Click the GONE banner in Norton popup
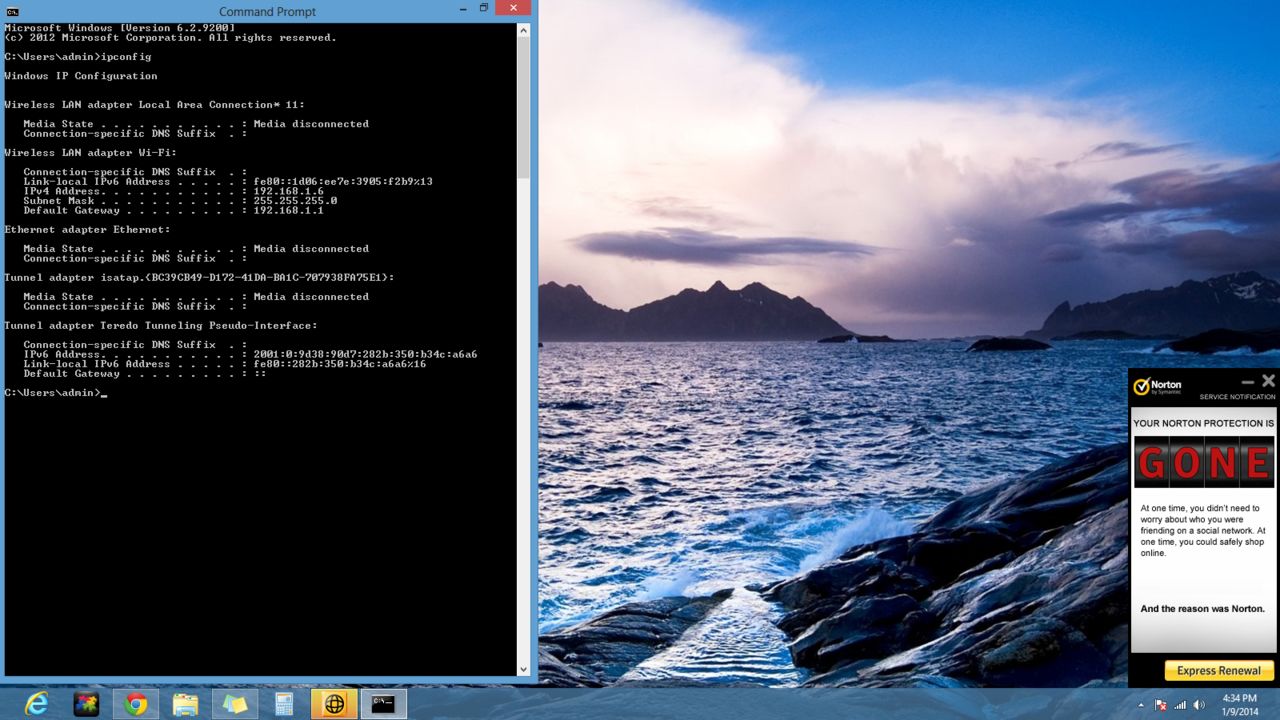The image size is (1280, 720). tap(1204, 462)
